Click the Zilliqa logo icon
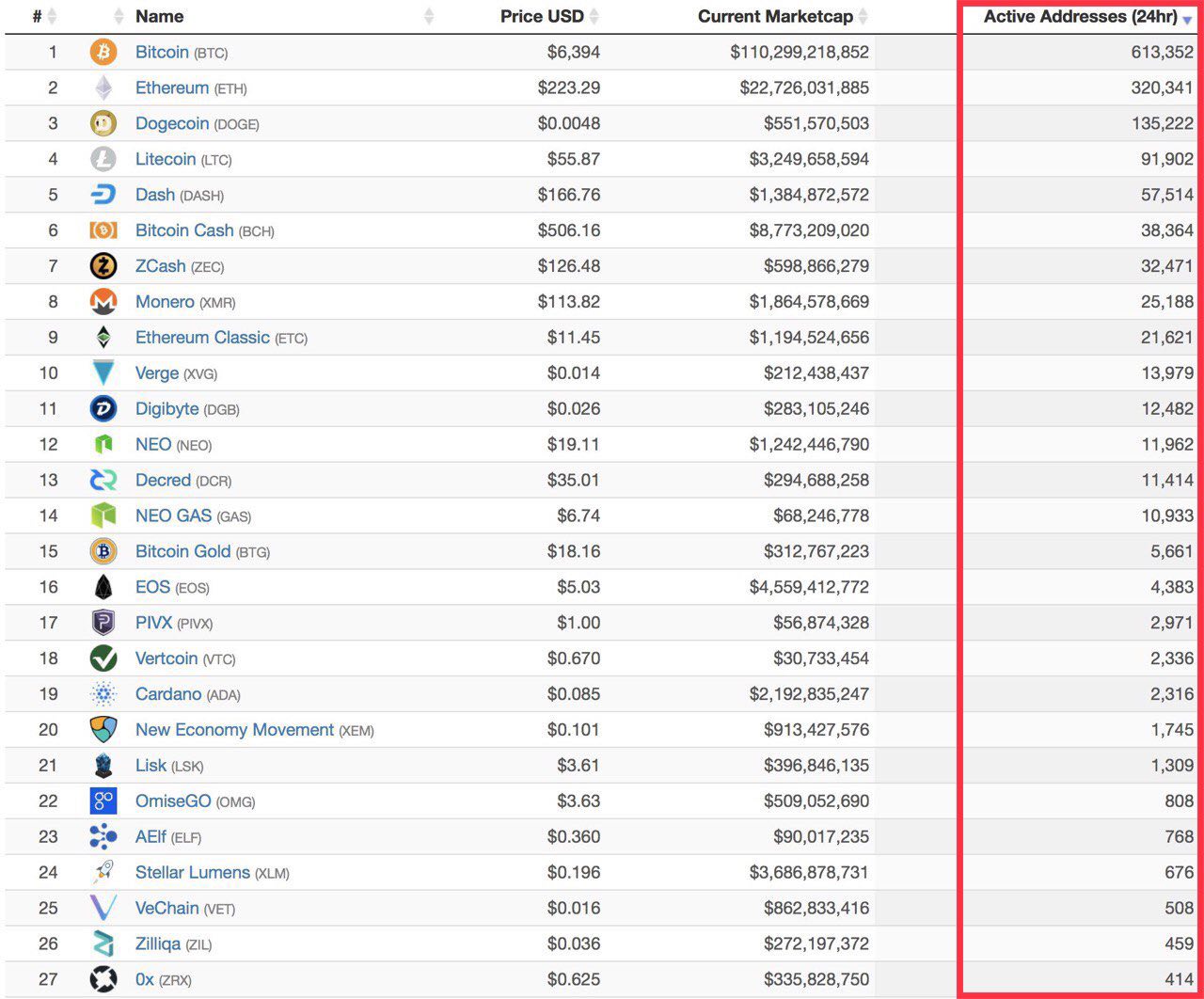 (103, 944)
